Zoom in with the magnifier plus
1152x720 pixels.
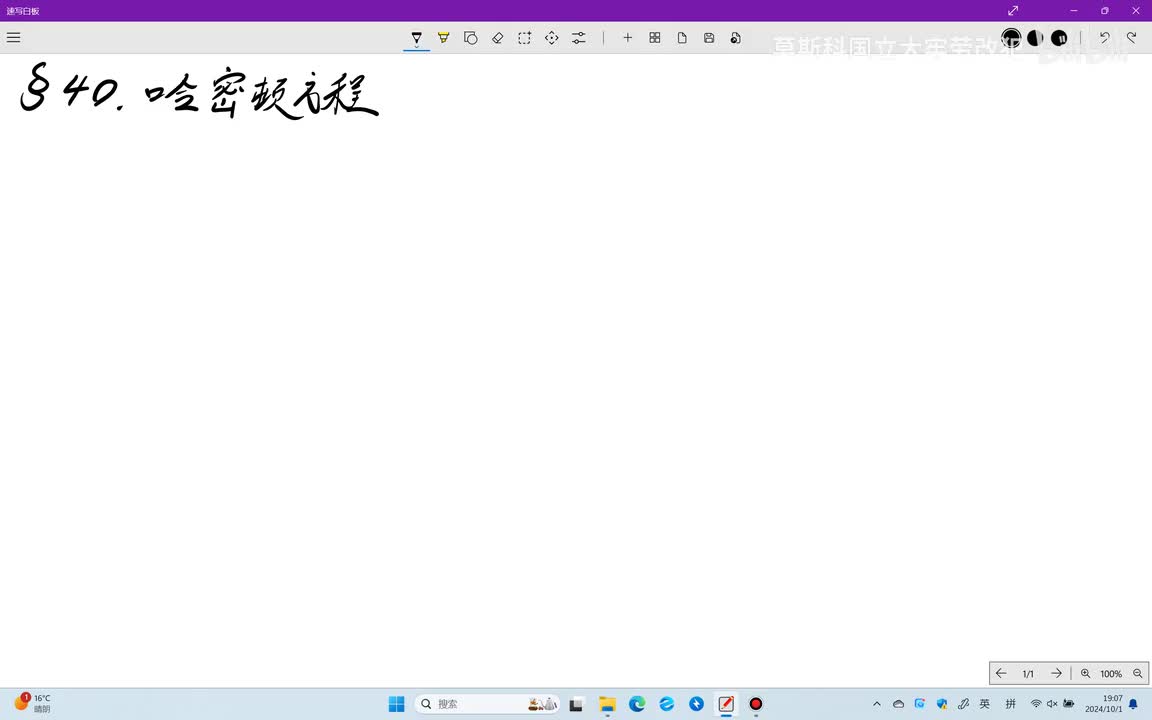click(1085, 673)
